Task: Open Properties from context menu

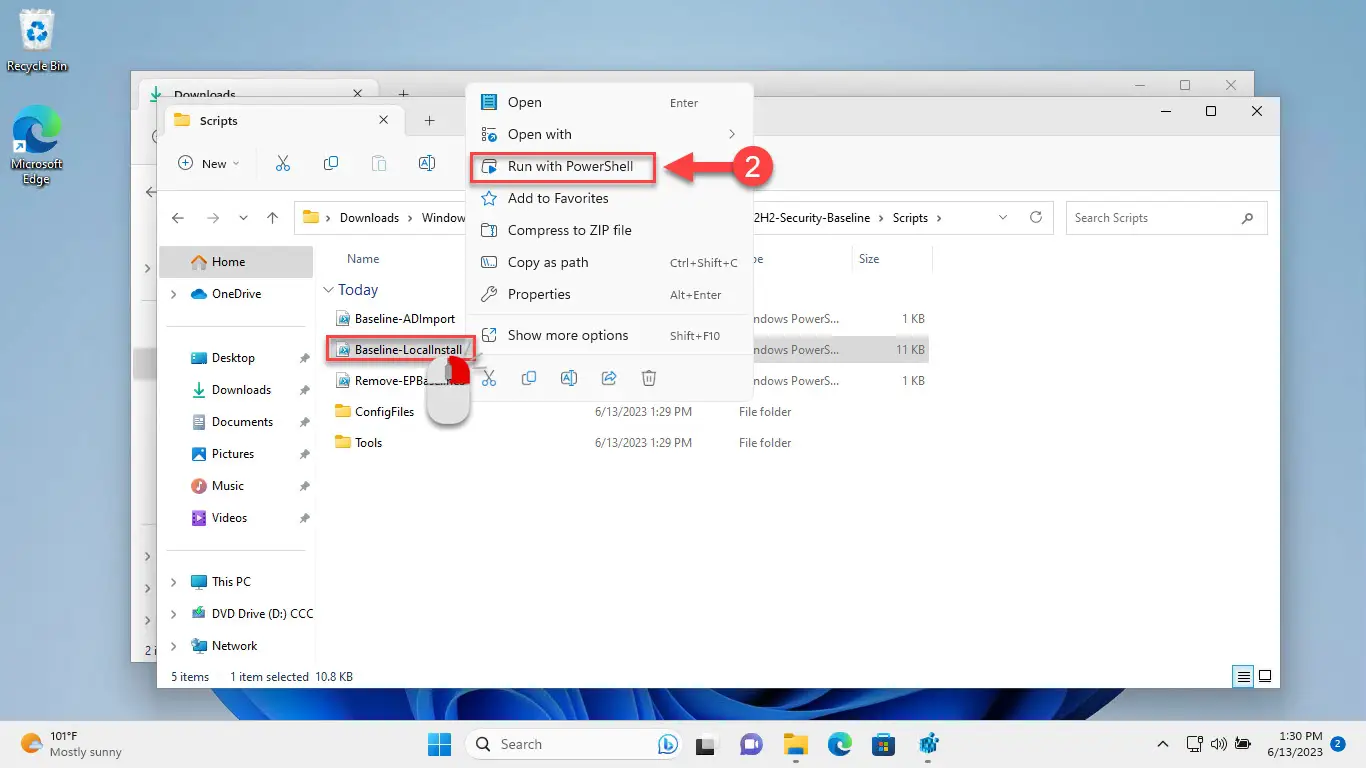Action: coord(609,294)
